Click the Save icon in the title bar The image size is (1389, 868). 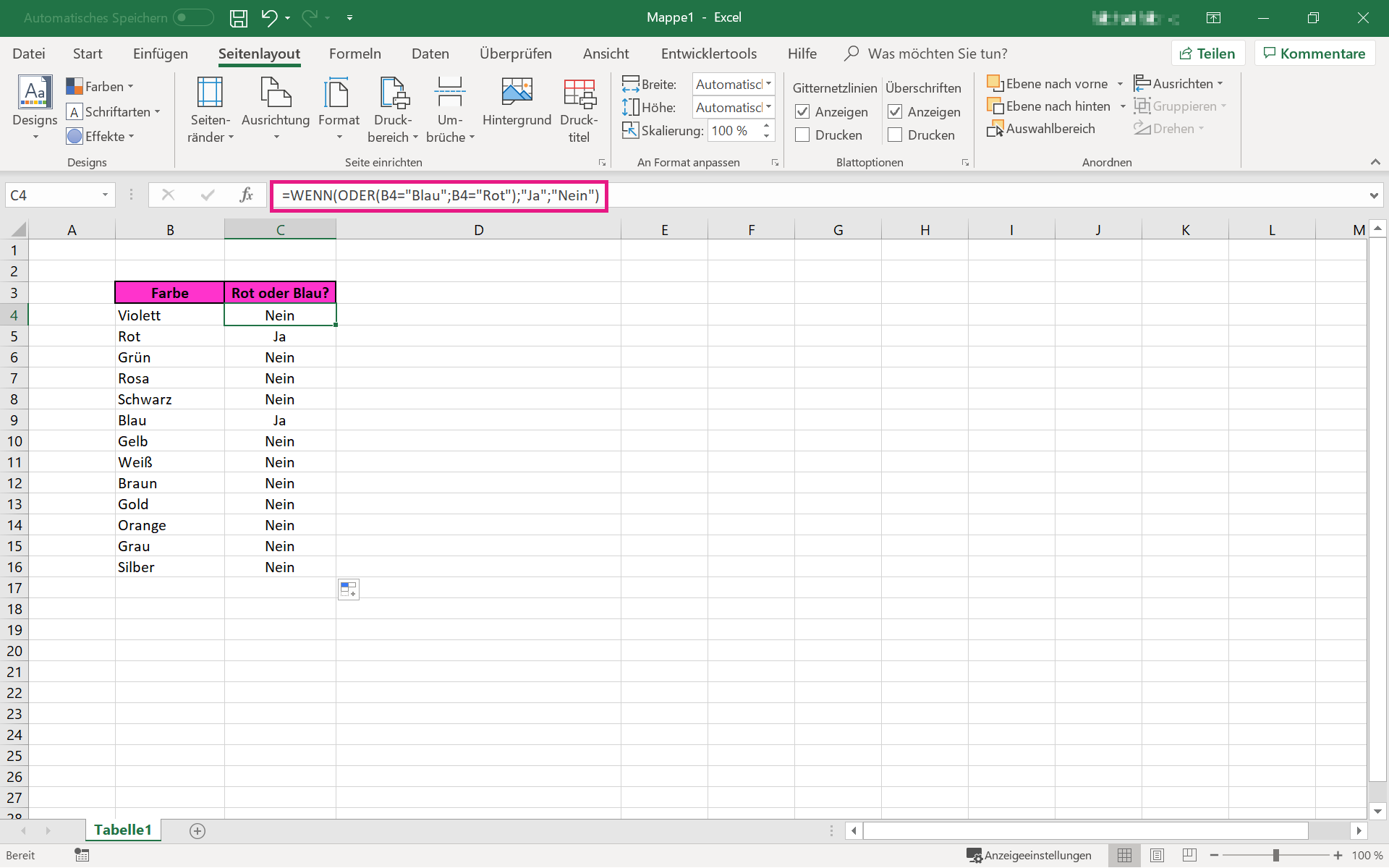[x=239, y=18]
